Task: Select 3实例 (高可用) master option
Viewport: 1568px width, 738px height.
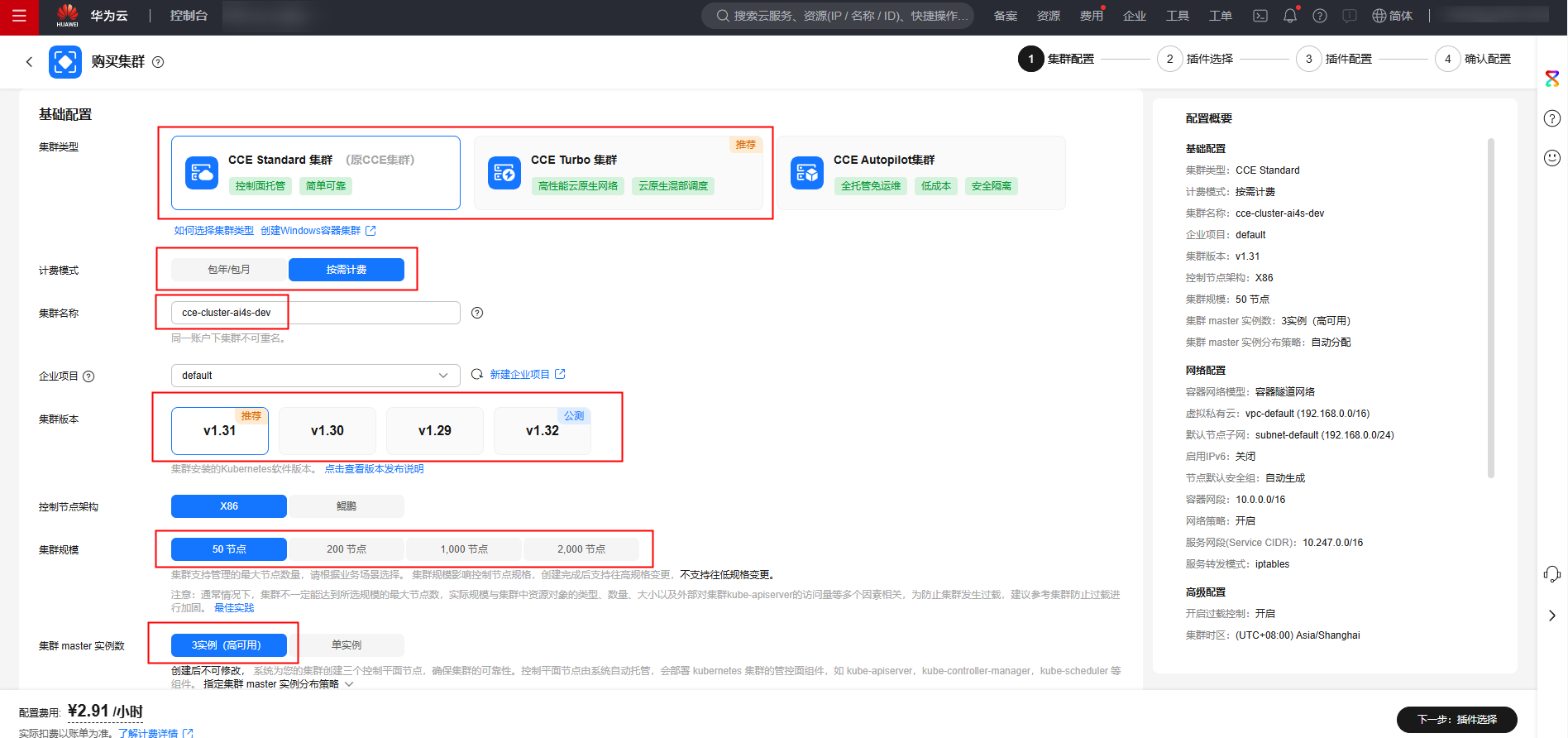Action: coord(229,645)
